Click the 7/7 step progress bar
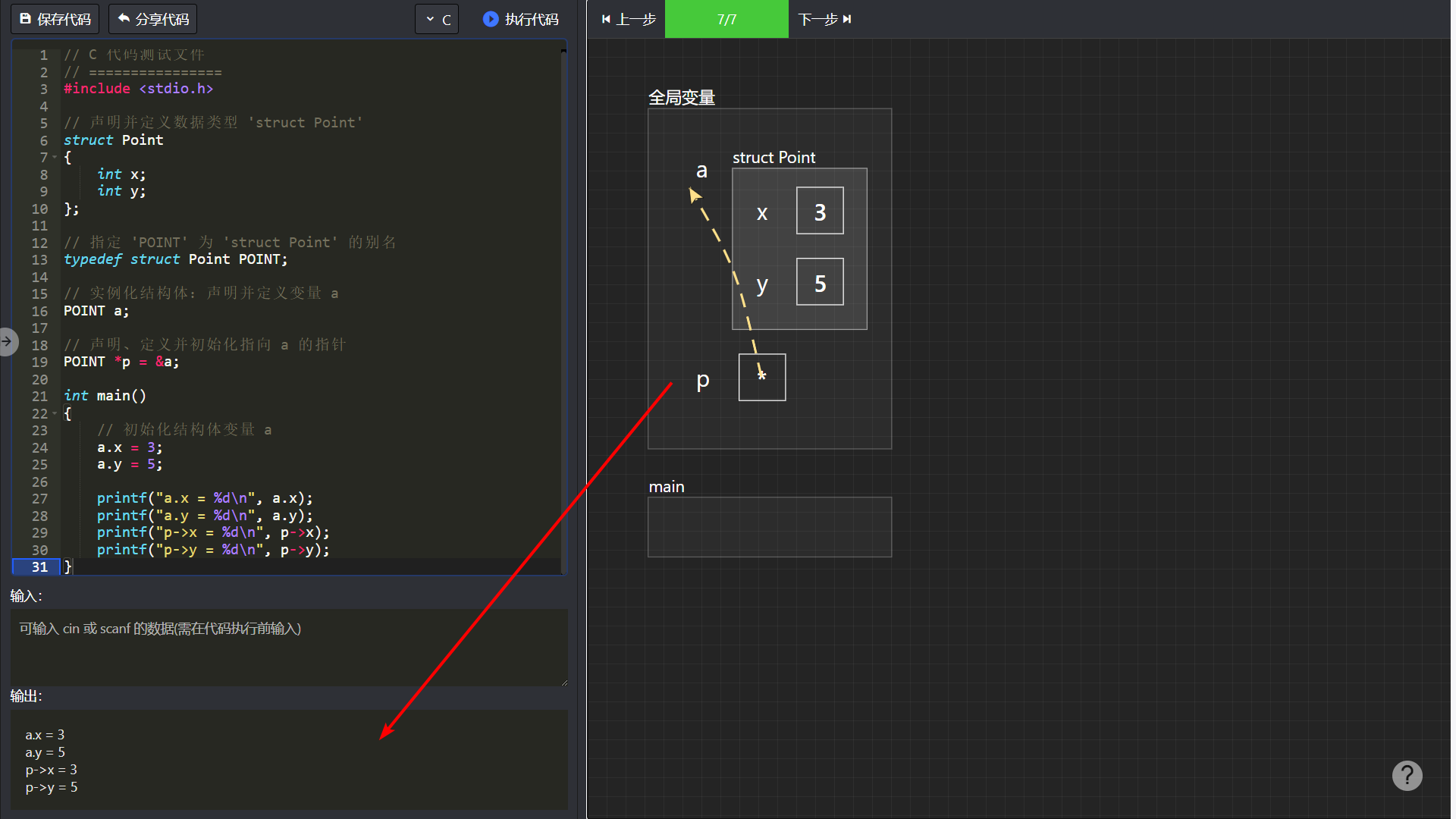 point(726,19)
